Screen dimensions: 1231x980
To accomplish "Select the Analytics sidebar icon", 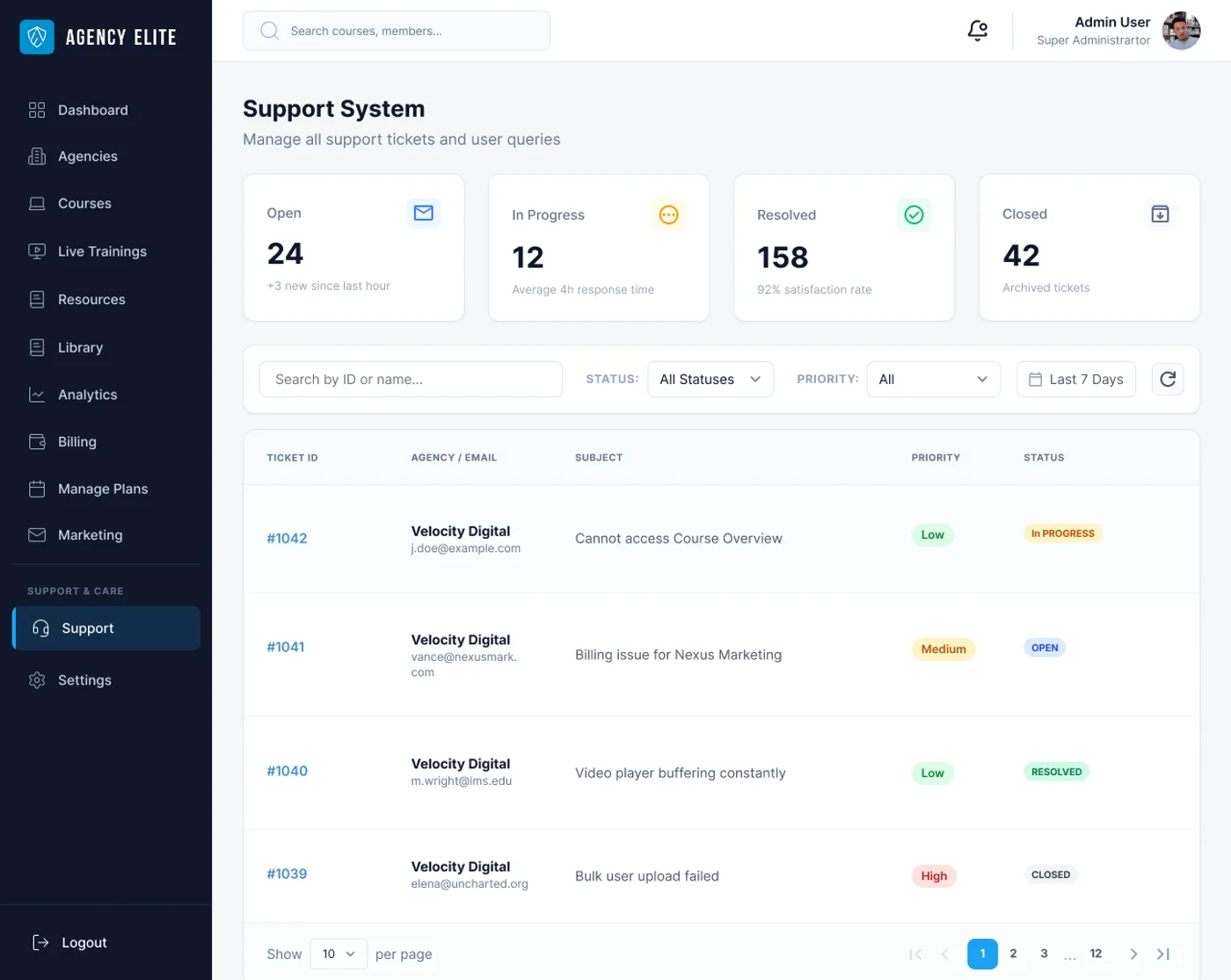I will pyautogui.click(x=37, y=395).
